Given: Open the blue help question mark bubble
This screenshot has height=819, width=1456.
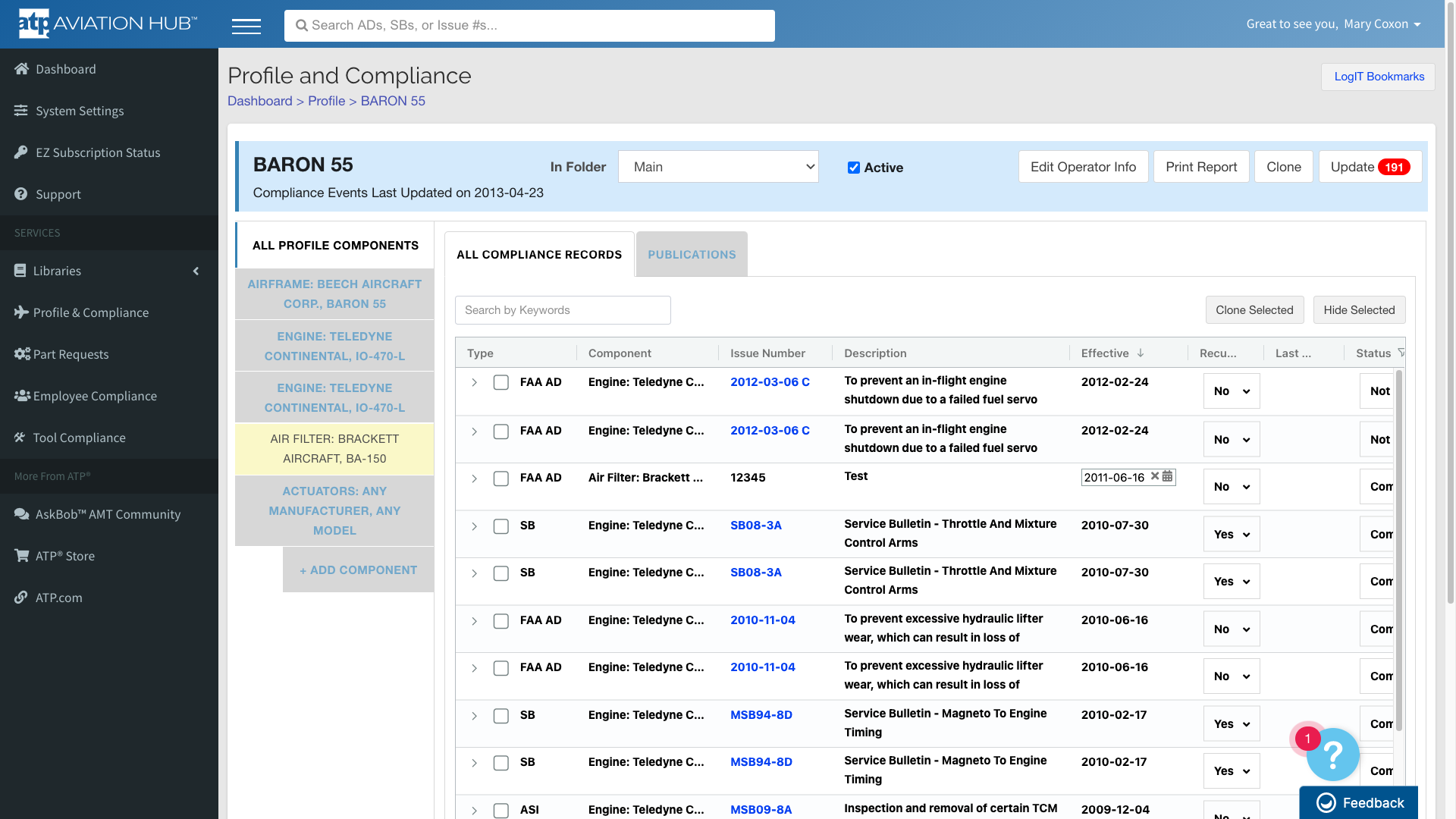Looking at the screenshot, I should click(x=1332, y=754).
